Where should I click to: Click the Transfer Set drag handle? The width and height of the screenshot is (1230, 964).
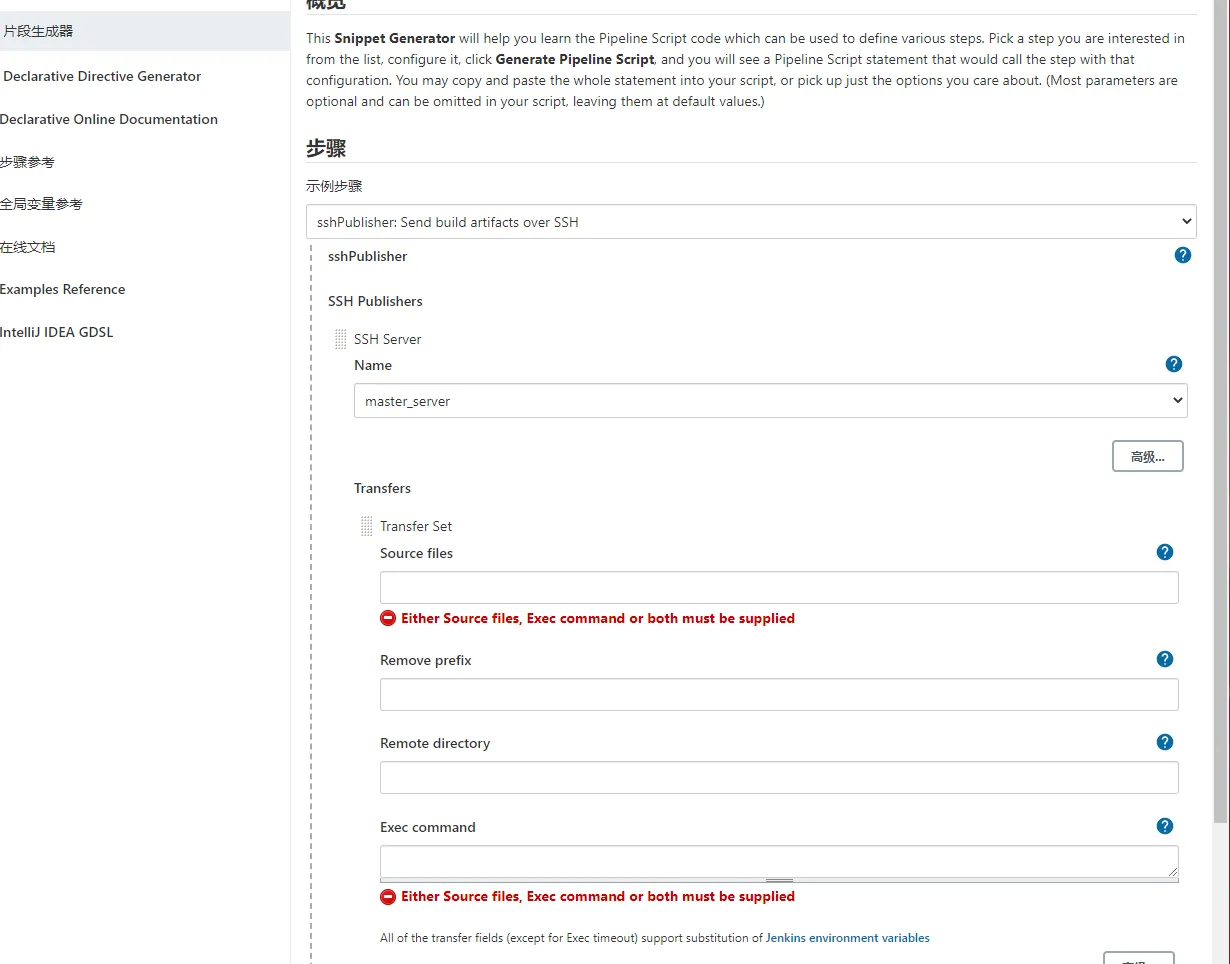click(366, 526)
